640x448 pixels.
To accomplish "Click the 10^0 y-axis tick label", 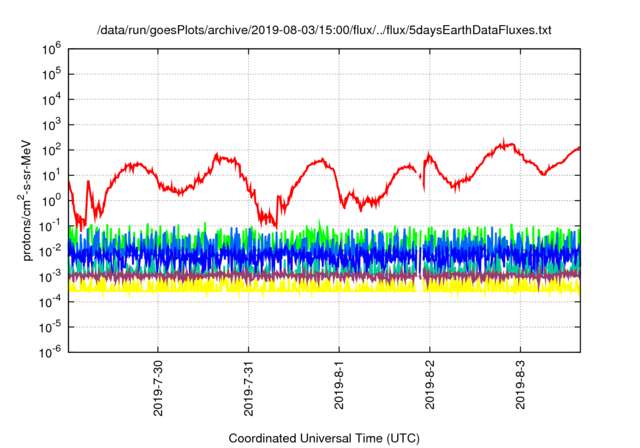I will [51, 201].
